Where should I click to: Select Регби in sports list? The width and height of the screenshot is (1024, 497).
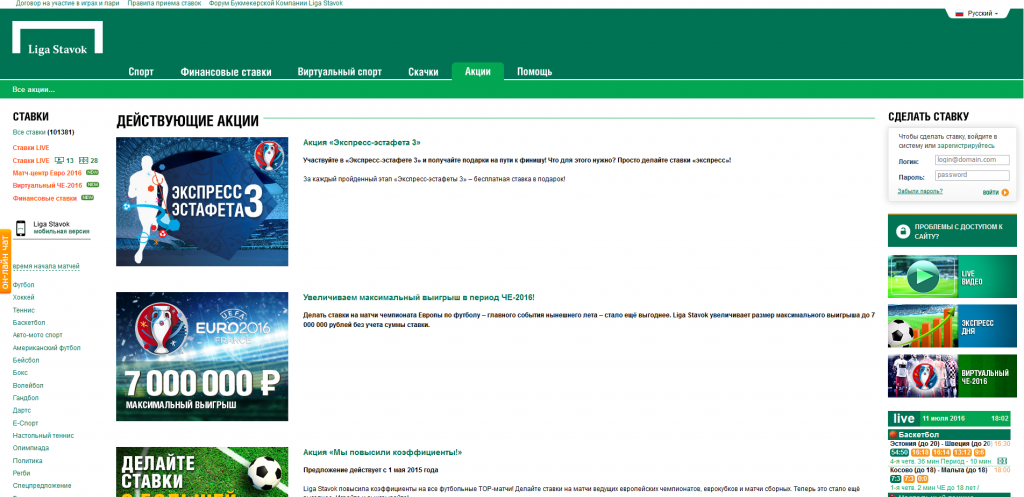point(21,473)
